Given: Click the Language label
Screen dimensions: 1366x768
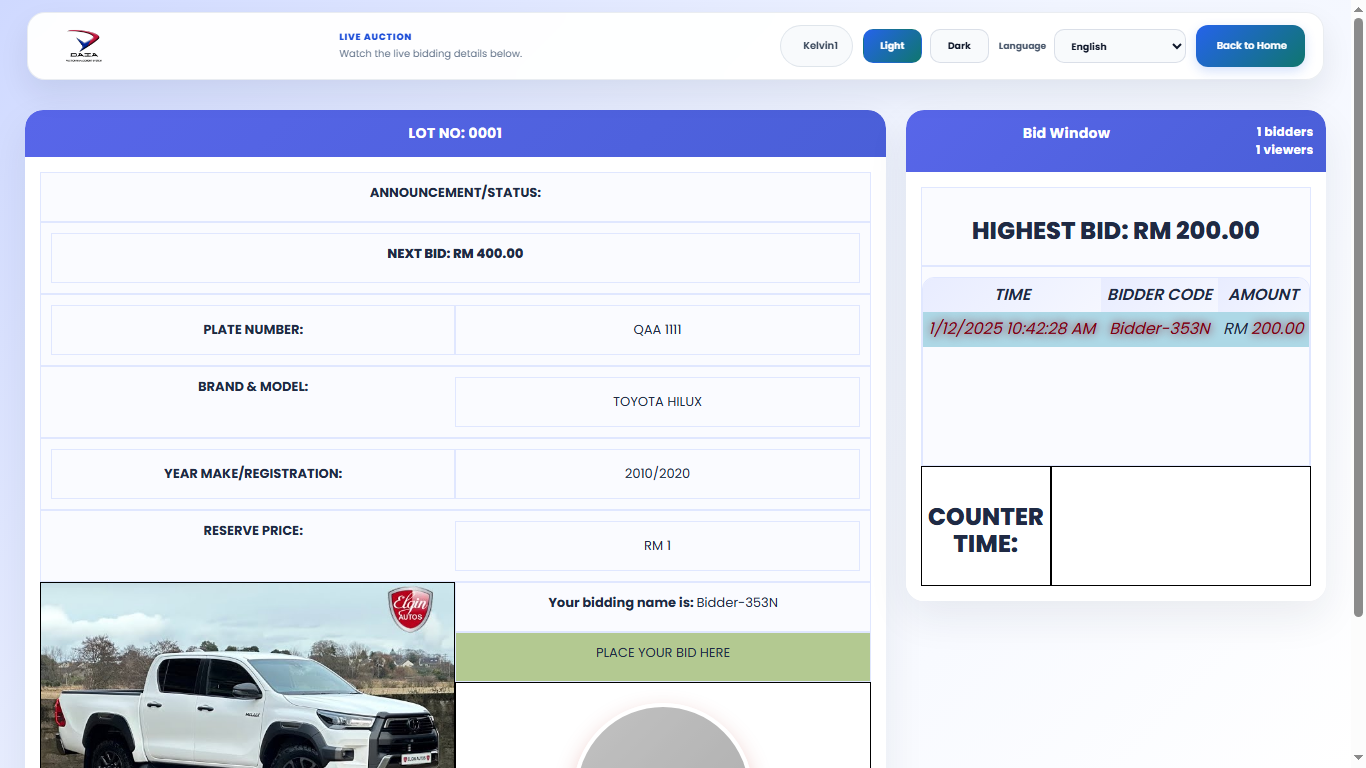Looking at the screenshot, I should pos(1022,46).
